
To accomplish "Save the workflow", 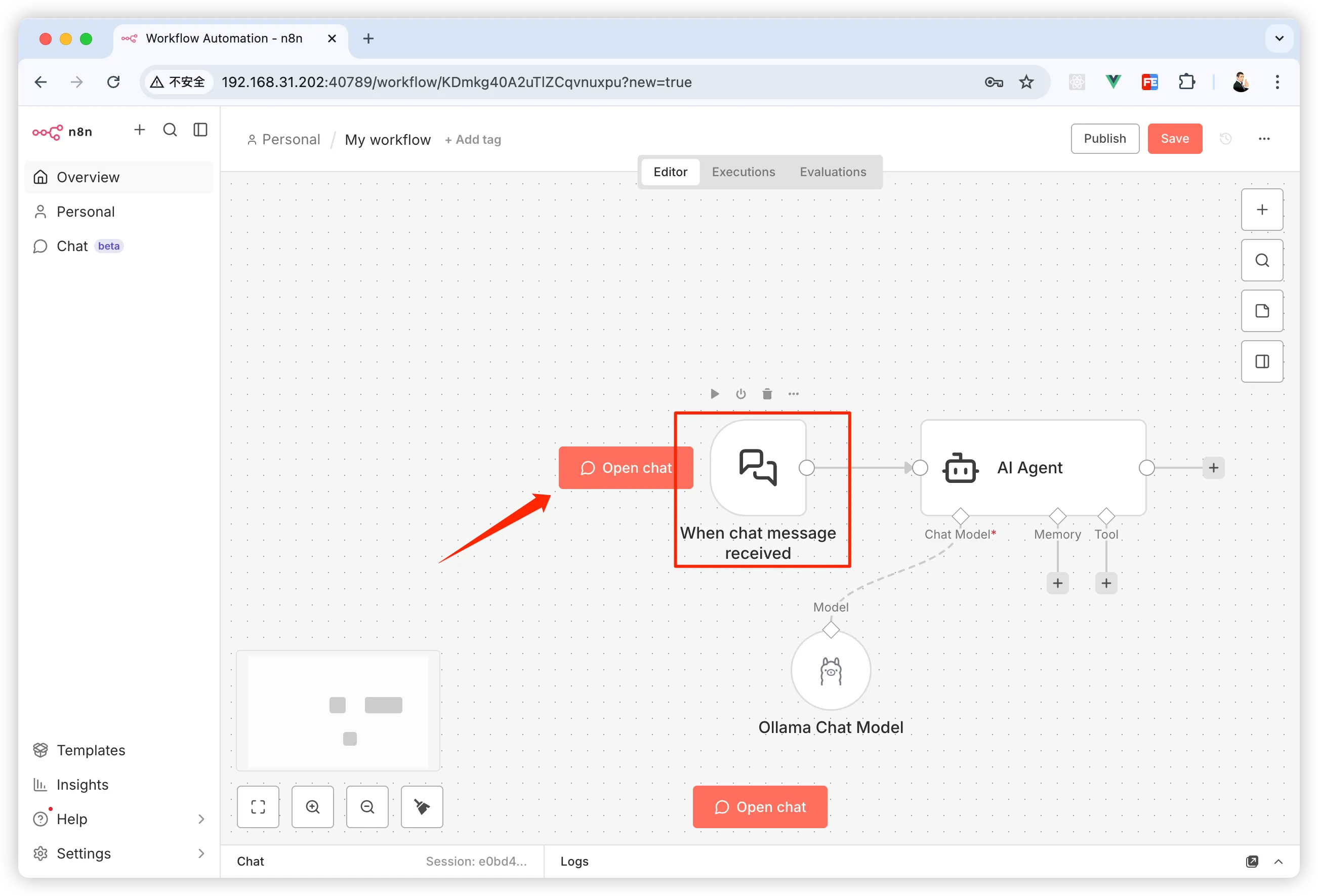I will coord(1175,138).
